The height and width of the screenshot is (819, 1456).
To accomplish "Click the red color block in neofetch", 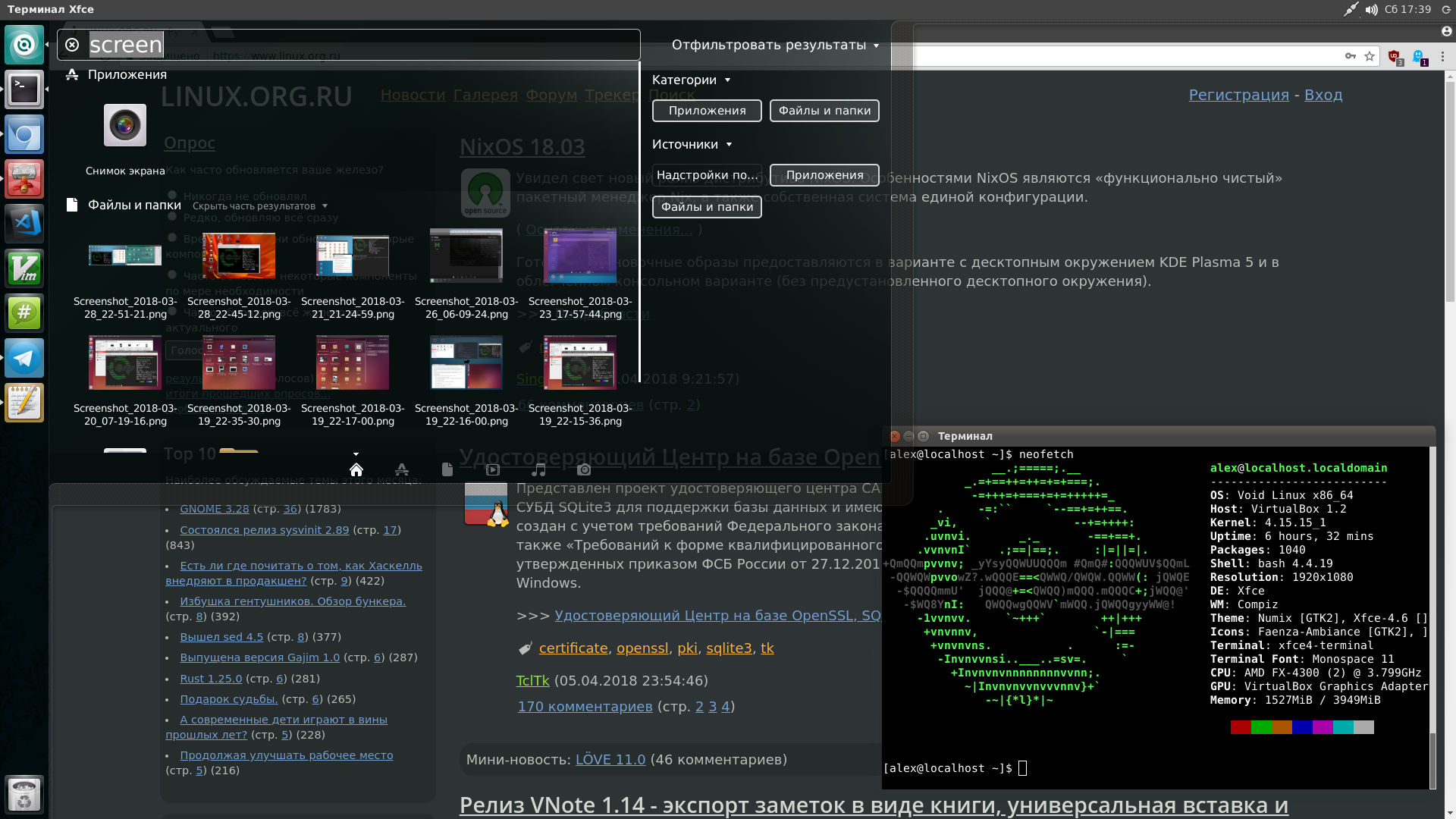I will point(1241,727).
